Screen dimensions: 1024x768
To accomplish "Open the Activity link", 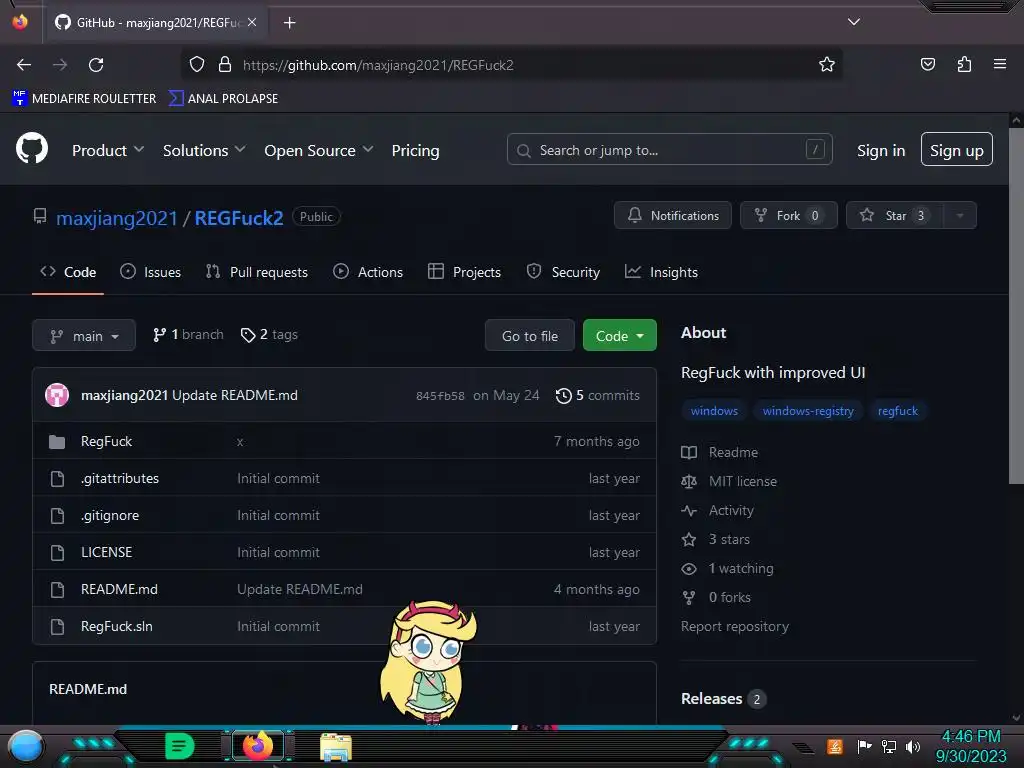I will [718, 511].
